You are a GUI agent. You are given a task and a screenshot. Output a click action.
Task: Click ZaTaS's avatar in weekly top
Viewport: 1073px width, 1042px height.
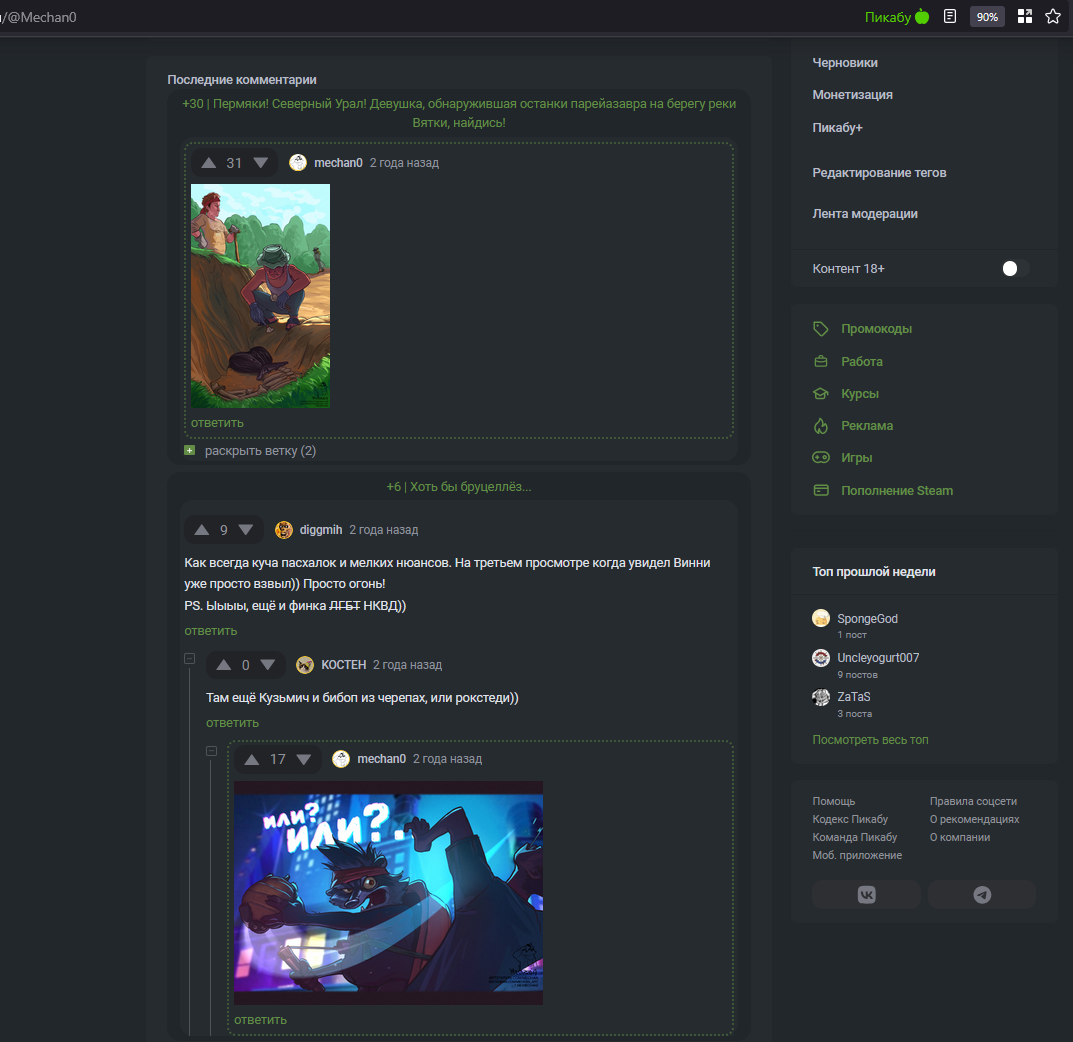point(820,696)
